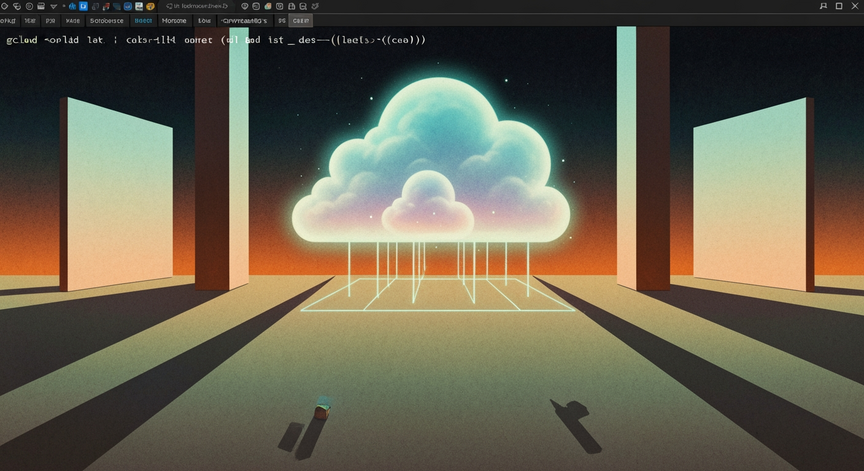Image resolution: width=864 pixels, height=471 pixels.
Task: Click the bird-shaped icon right of the magnifier
Action: (315, 6)
